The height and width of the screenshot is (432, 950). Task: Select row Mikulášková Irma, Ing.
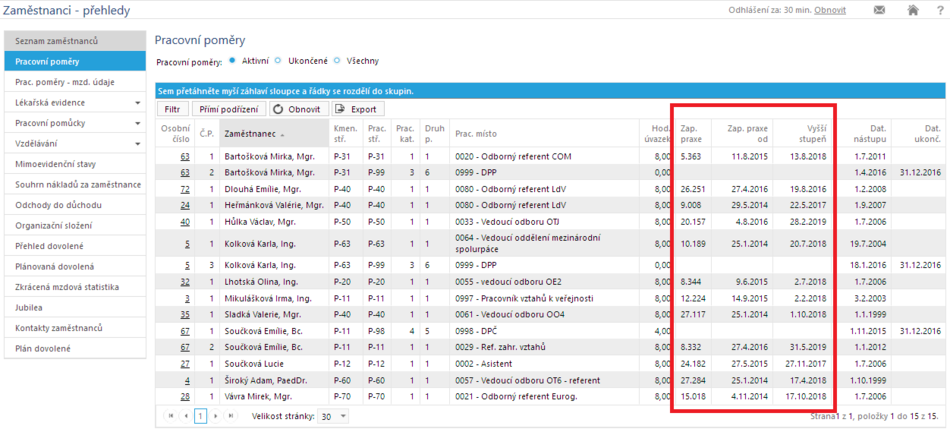551,298
